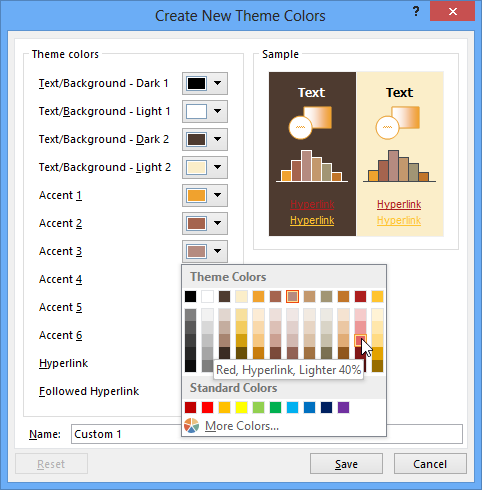The height and width of the screenshot is (490, 482).
Task: Choose standard color orange
Action: tap(224, 407)
